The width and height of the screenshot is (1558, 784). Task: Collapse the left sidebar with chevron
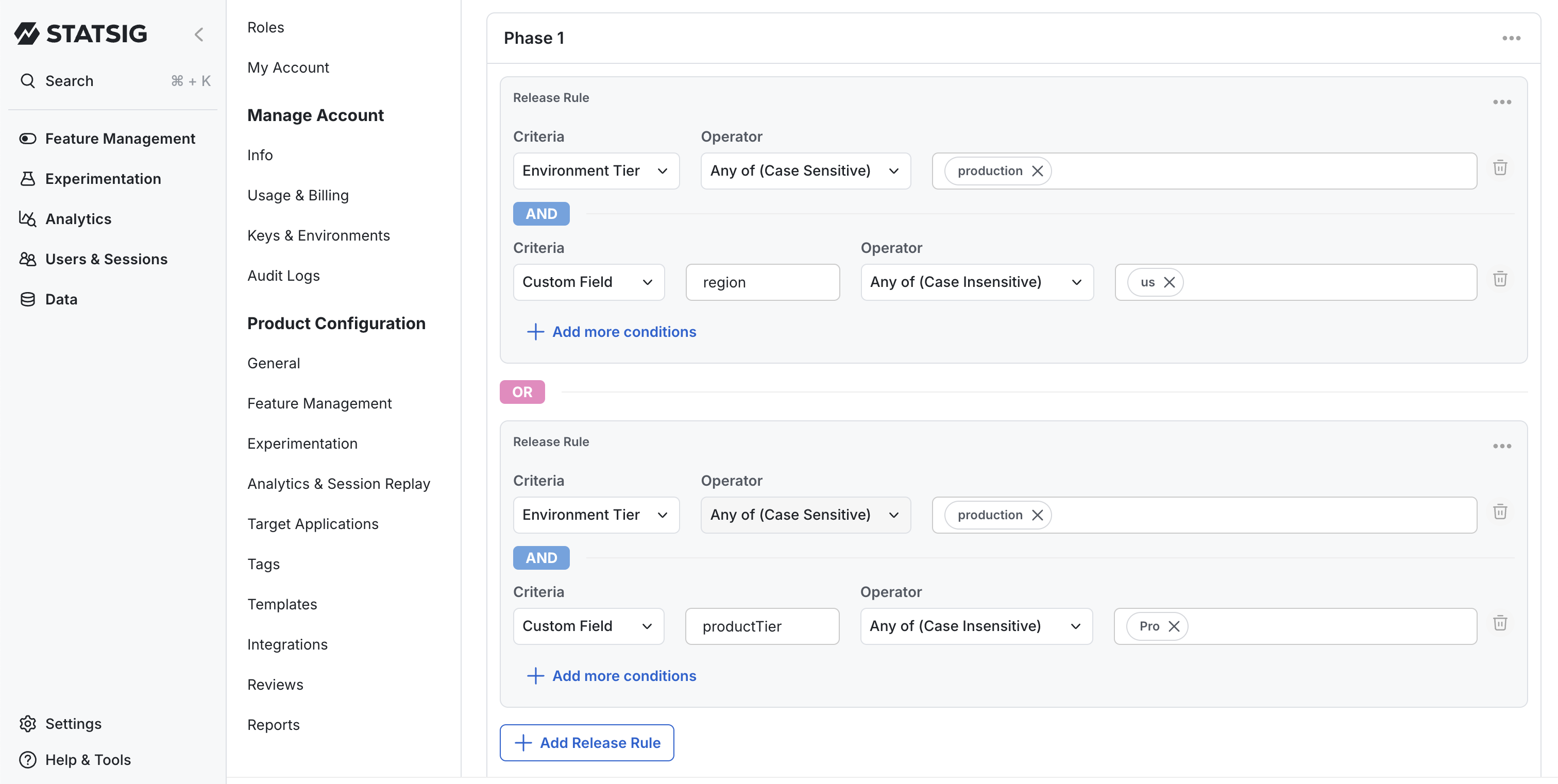(x=199, y=35)
